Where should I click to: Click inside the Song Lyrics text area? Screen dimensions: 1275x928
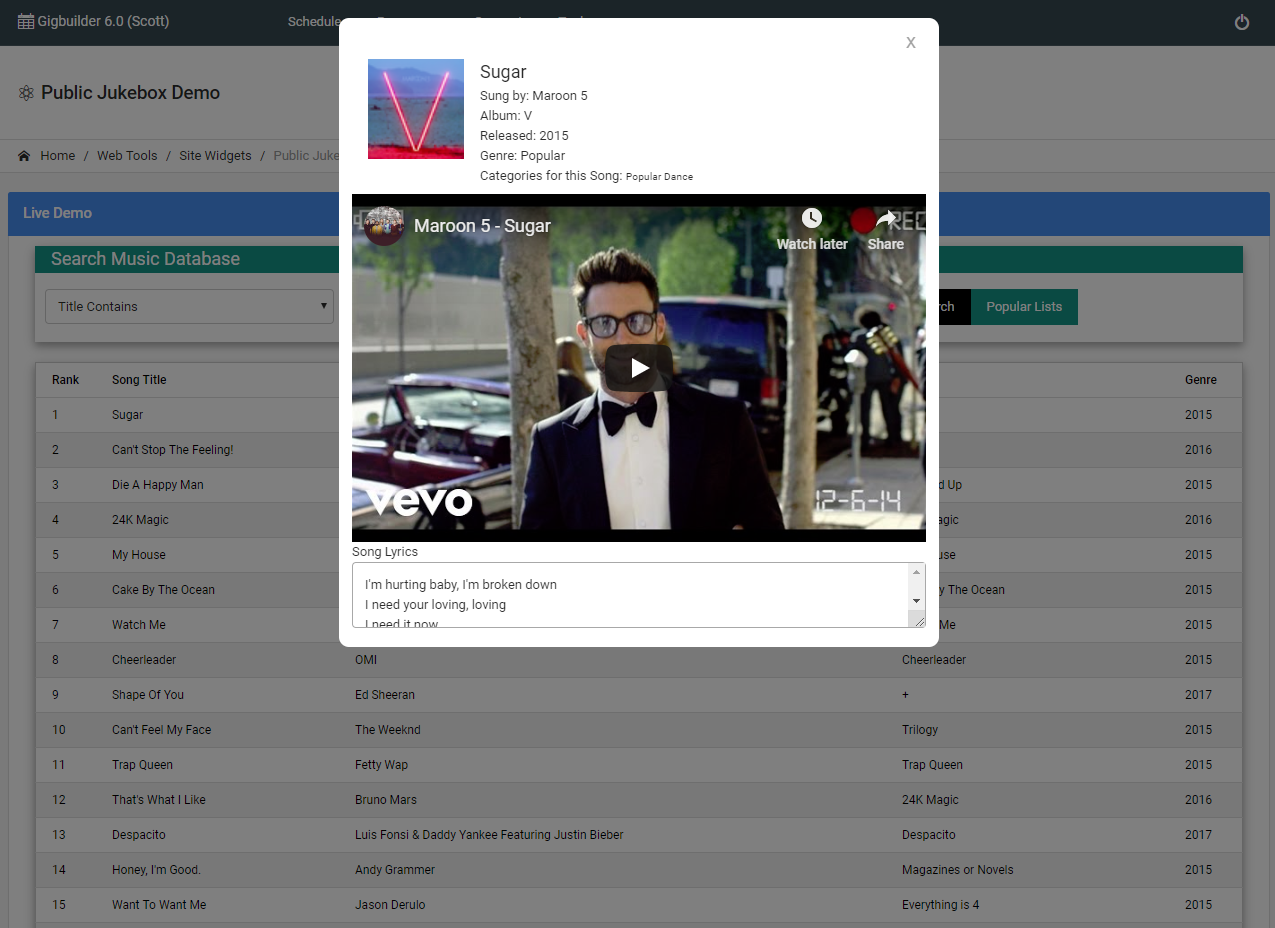point(630,595)
